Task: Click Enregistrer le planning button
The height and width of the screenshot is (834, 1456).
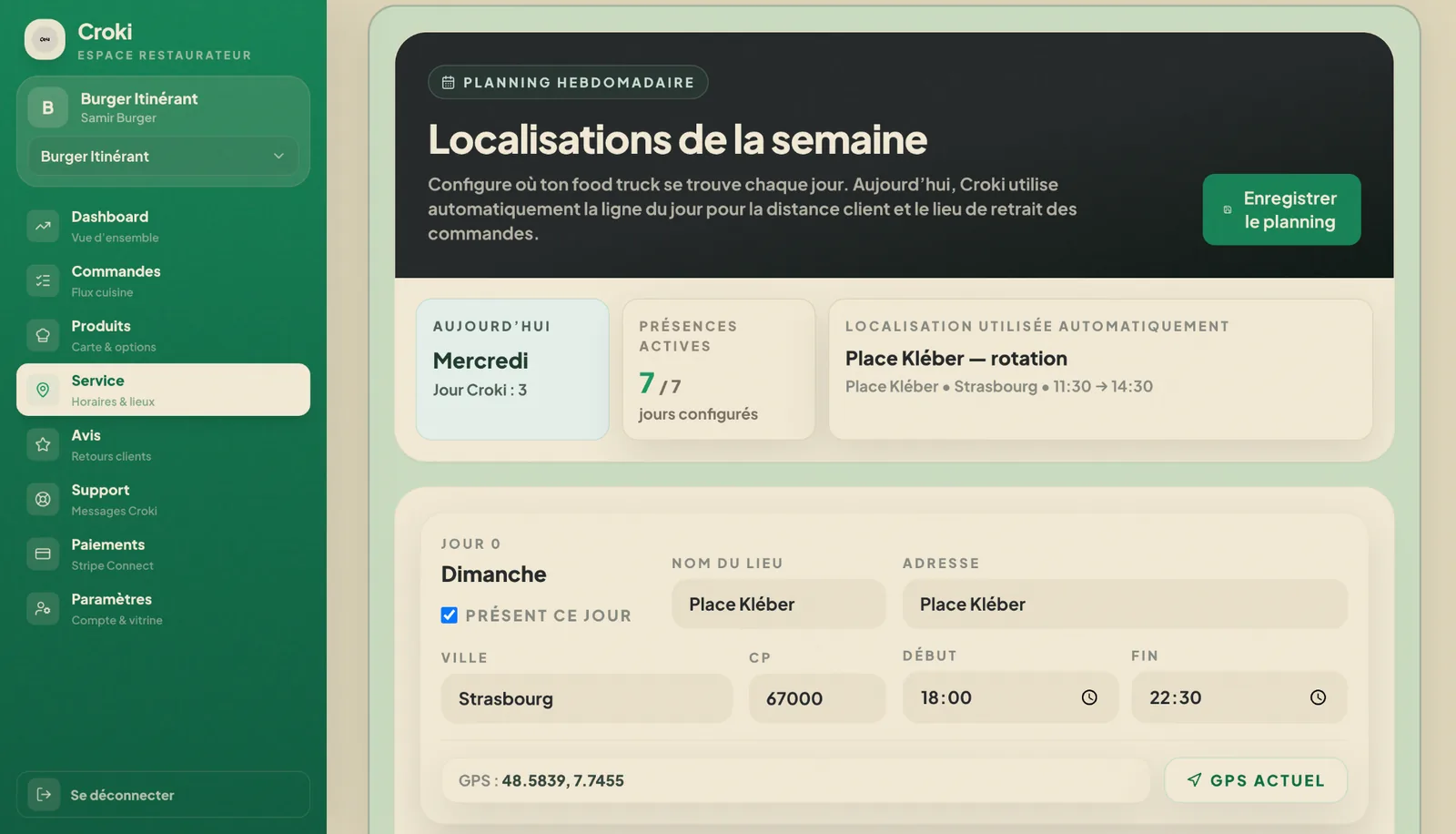Action: point(1281,209)
